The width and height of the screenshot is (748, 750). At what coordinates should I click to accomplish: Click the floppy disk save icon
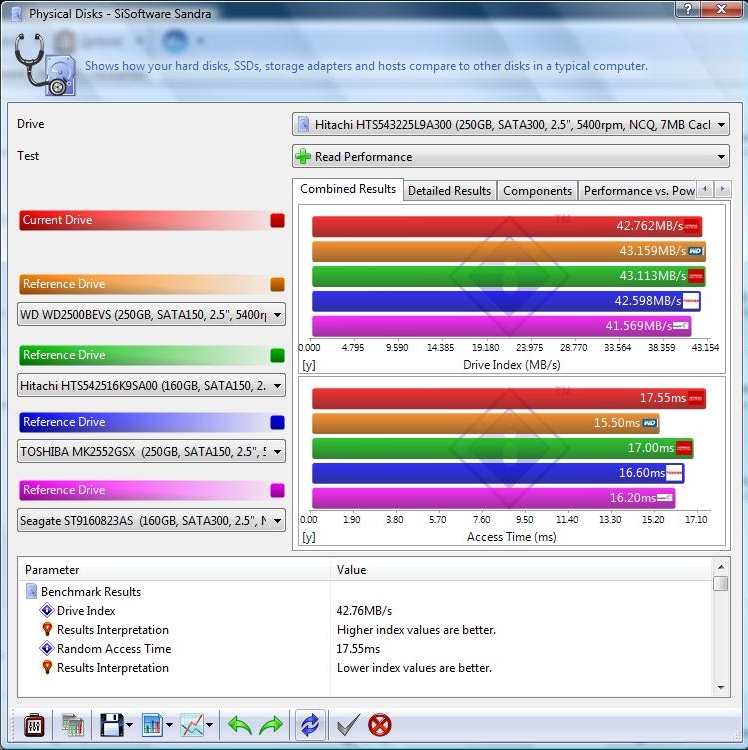point(111,725)
